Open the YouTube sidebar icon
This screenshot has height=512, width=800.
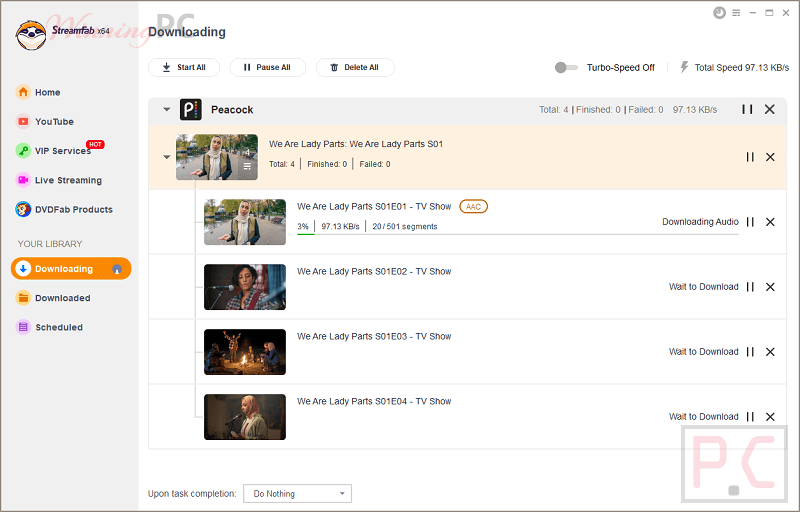23,121
